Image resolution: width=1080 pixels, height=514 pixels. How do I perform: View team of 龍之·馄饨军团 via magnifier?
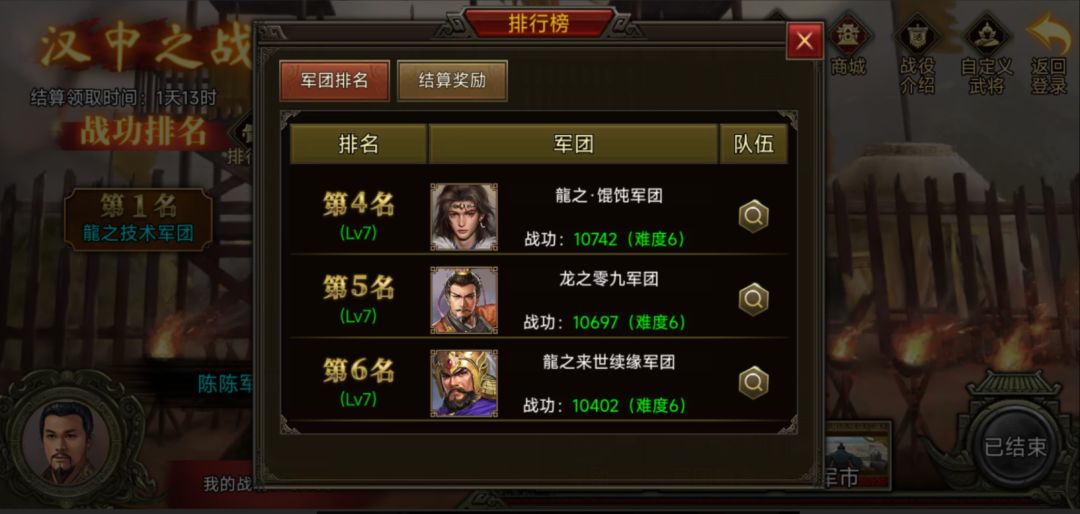[754, 216]
